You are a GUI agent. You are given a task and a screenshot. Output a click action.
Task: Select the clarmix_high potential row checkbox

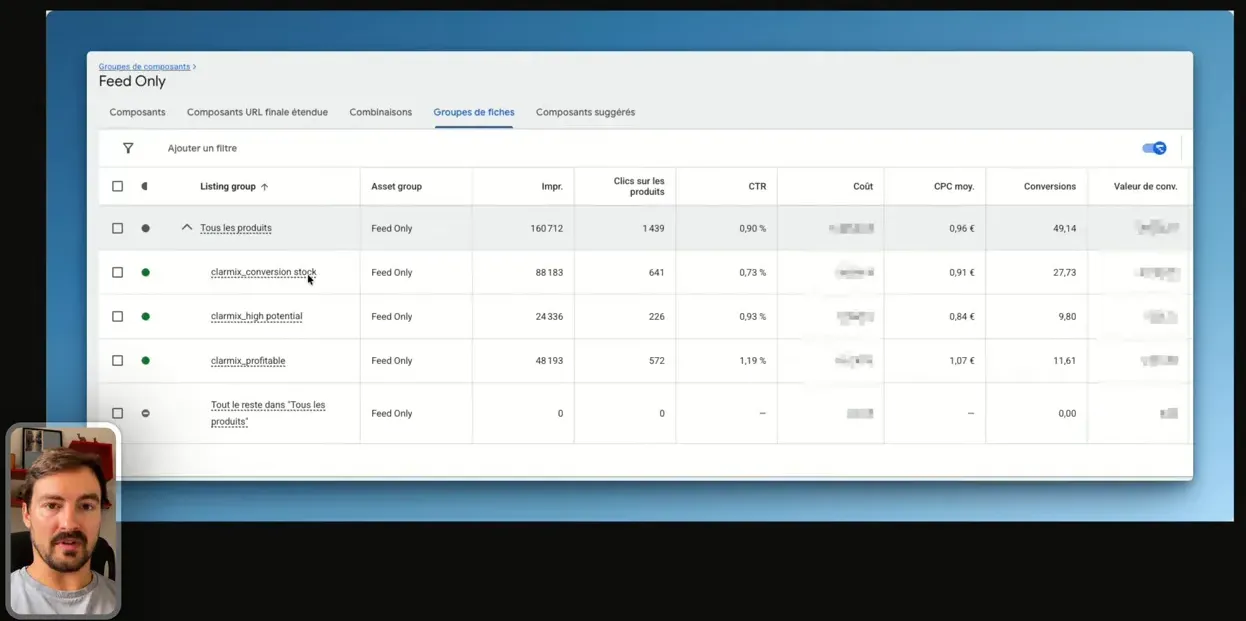click(117, 316)
